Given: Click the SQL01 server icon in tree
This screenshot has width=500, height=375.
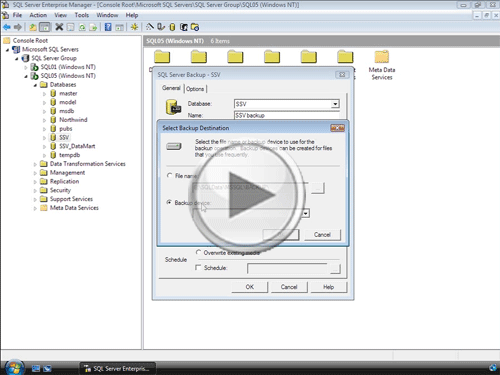Looking at the screenshot, I should coord(34,67).
